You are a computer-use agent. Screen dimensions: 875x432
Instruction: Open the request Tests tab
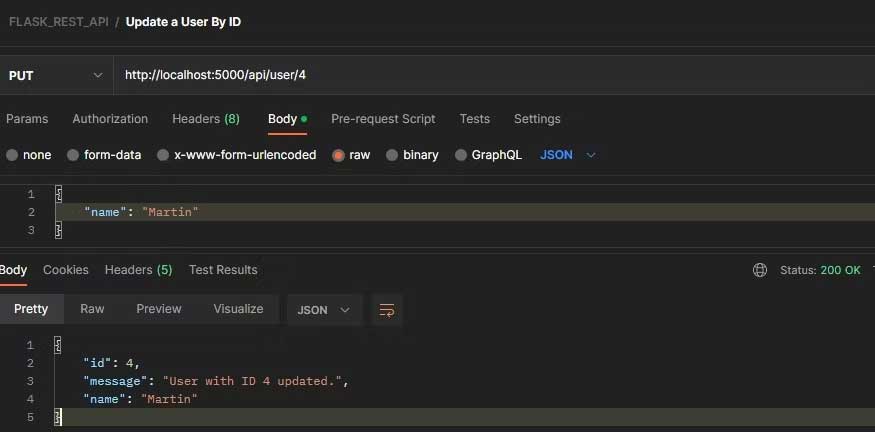(475, 119)
